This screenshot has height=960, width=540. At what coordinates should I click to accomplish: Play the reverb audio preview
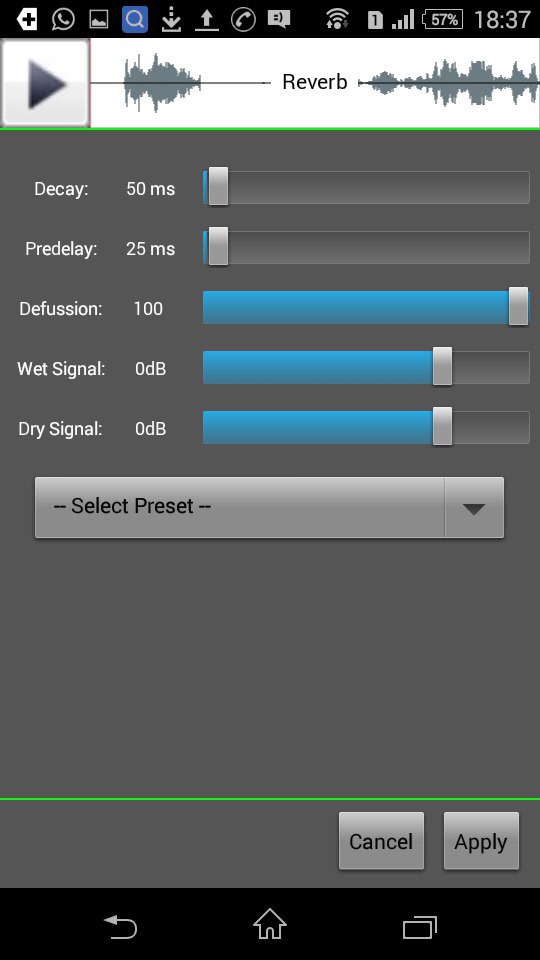click(45, 83)
